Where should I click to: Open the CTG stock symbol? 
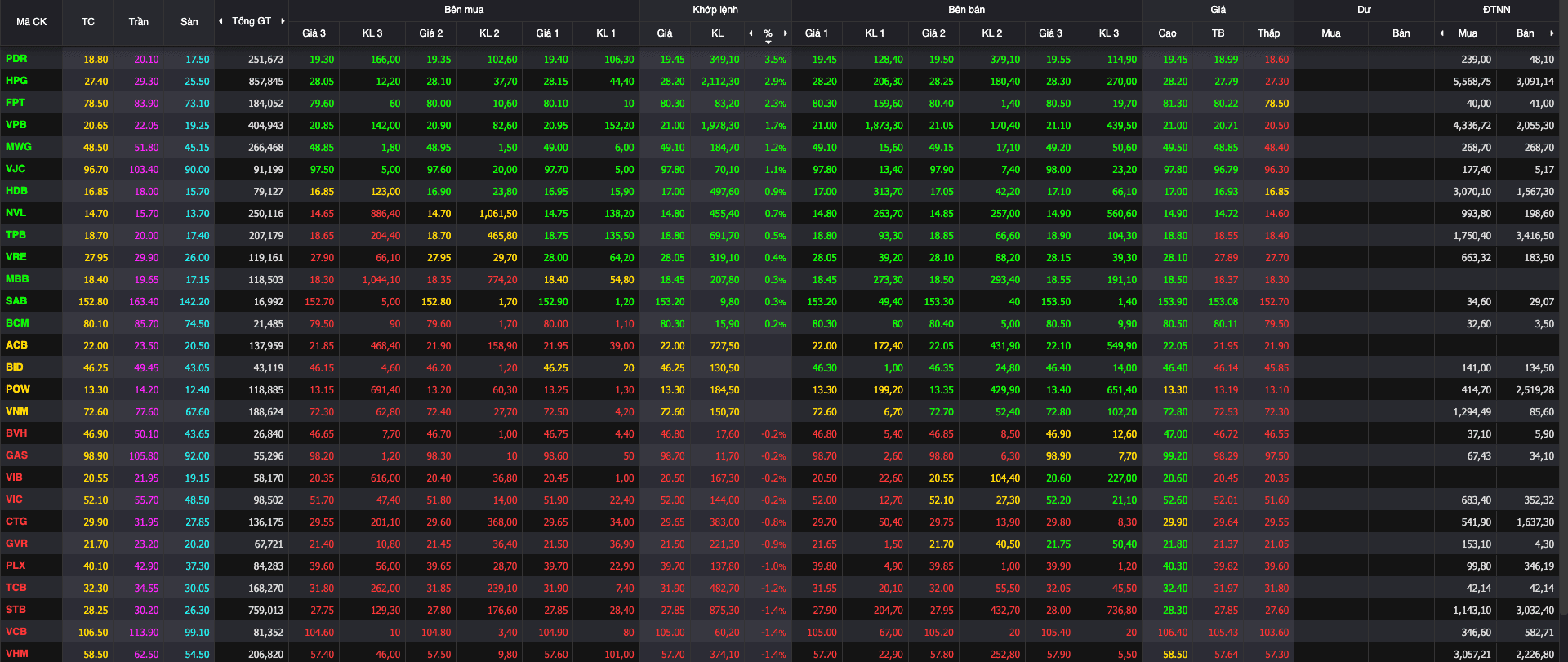click(16, 522)
